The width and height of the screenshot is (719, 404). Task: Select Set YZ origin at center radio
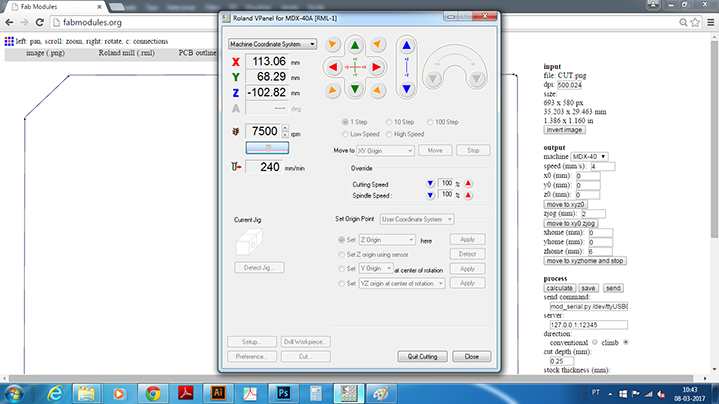tap(341, 283)
